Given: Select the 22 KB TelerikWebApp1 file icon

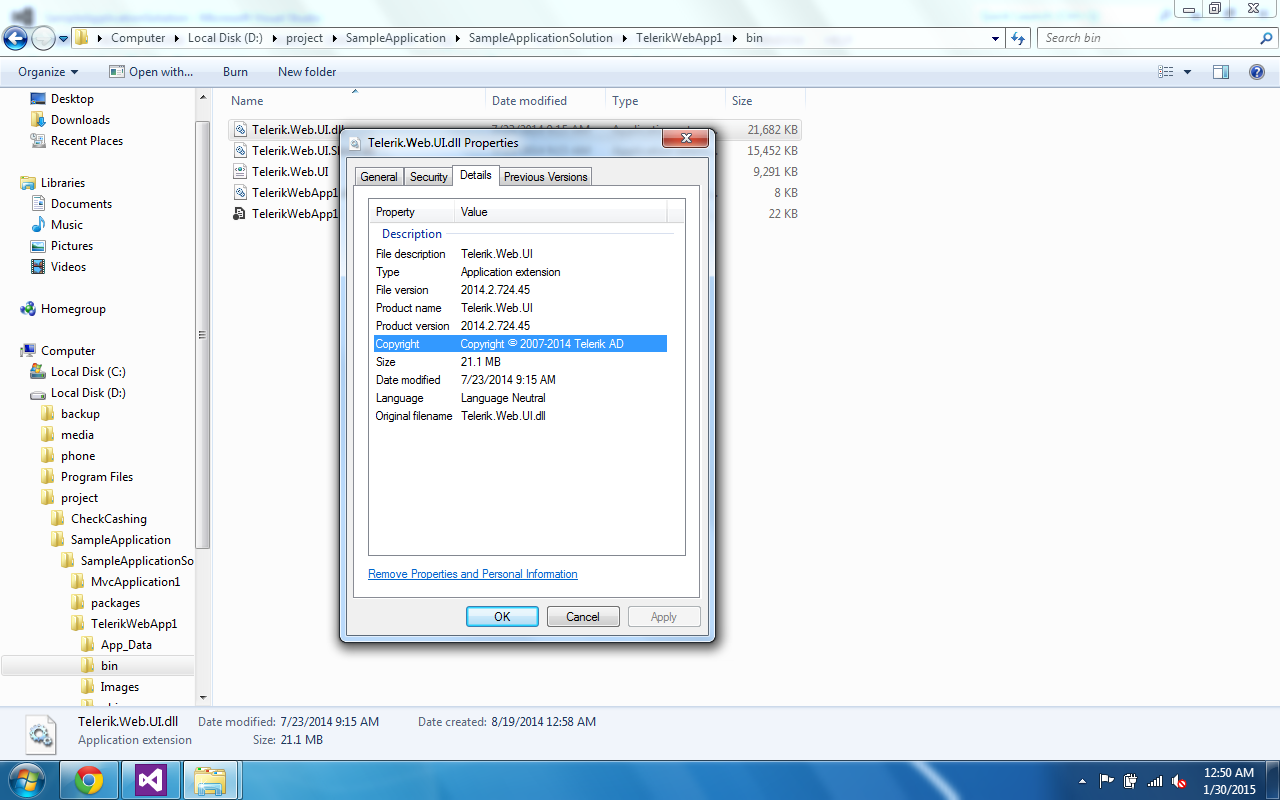Looking at the screenshot, I should click(x=240, y=214).
